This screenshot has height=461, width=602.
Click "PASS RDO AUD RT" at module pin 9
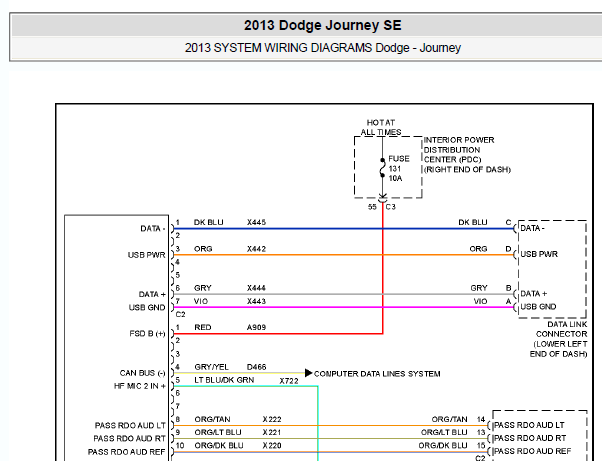[130, 439]
